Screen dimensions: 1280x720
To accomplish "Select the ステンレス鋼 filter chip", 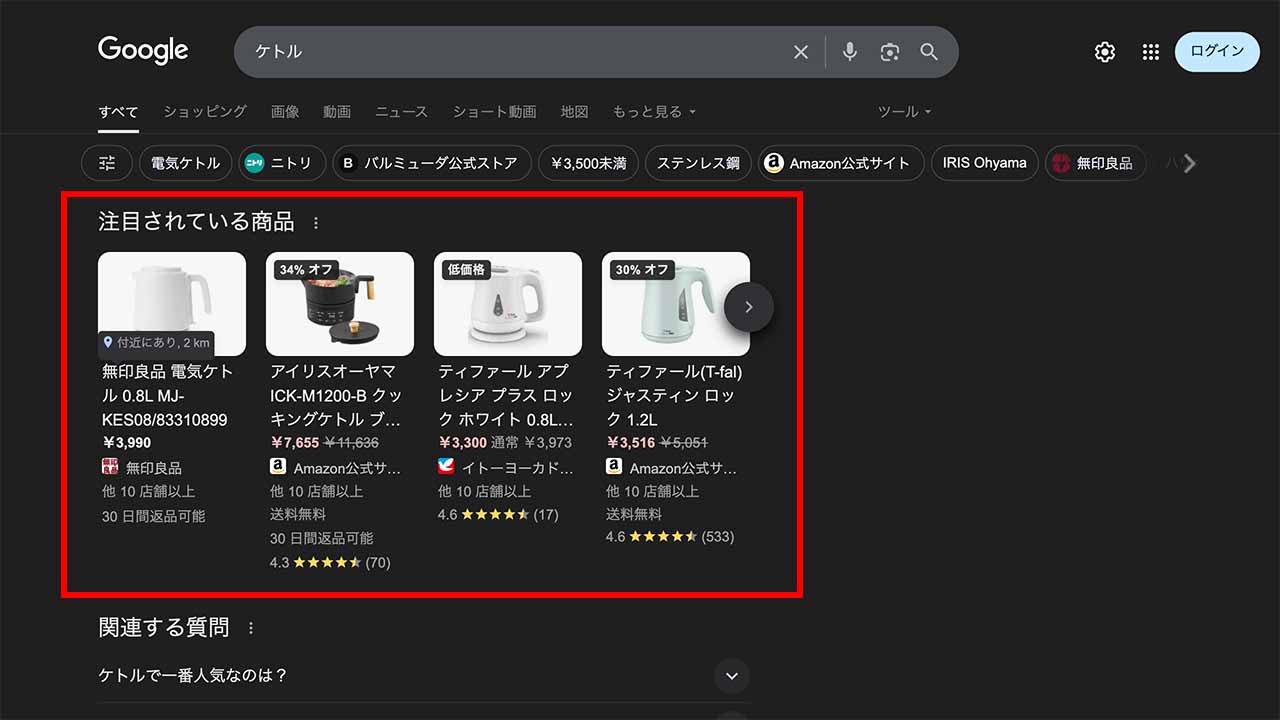I will pyautogui.click(x=698, y=163).
